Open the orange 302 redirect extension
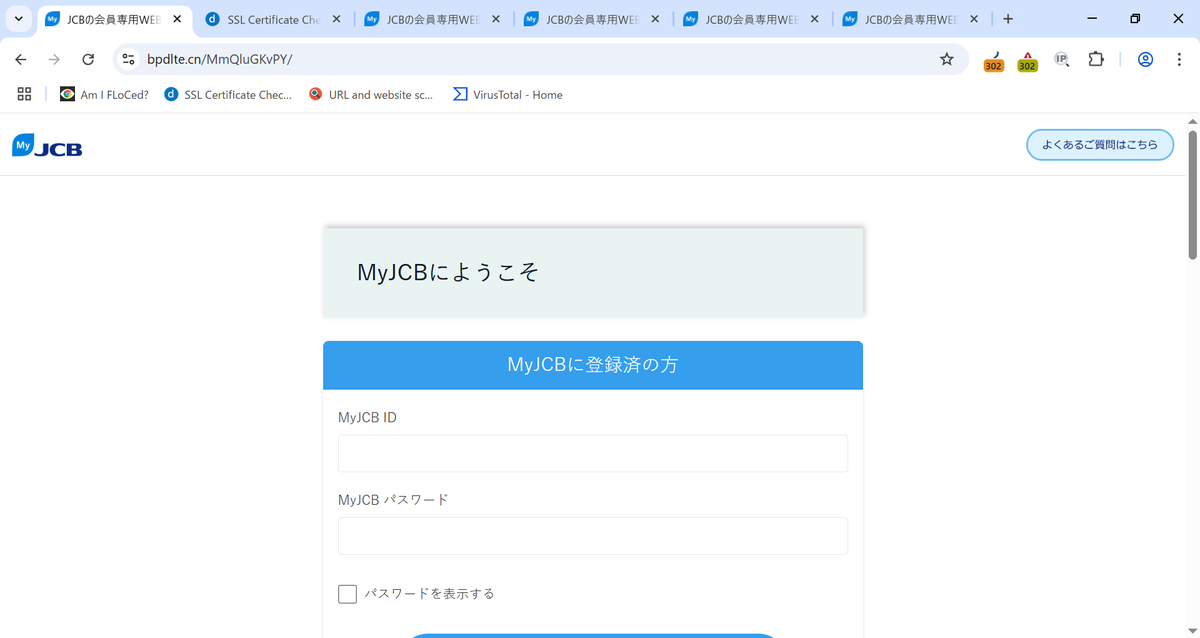The height and width of the screenshot is (638, 1200). [993, 60]
